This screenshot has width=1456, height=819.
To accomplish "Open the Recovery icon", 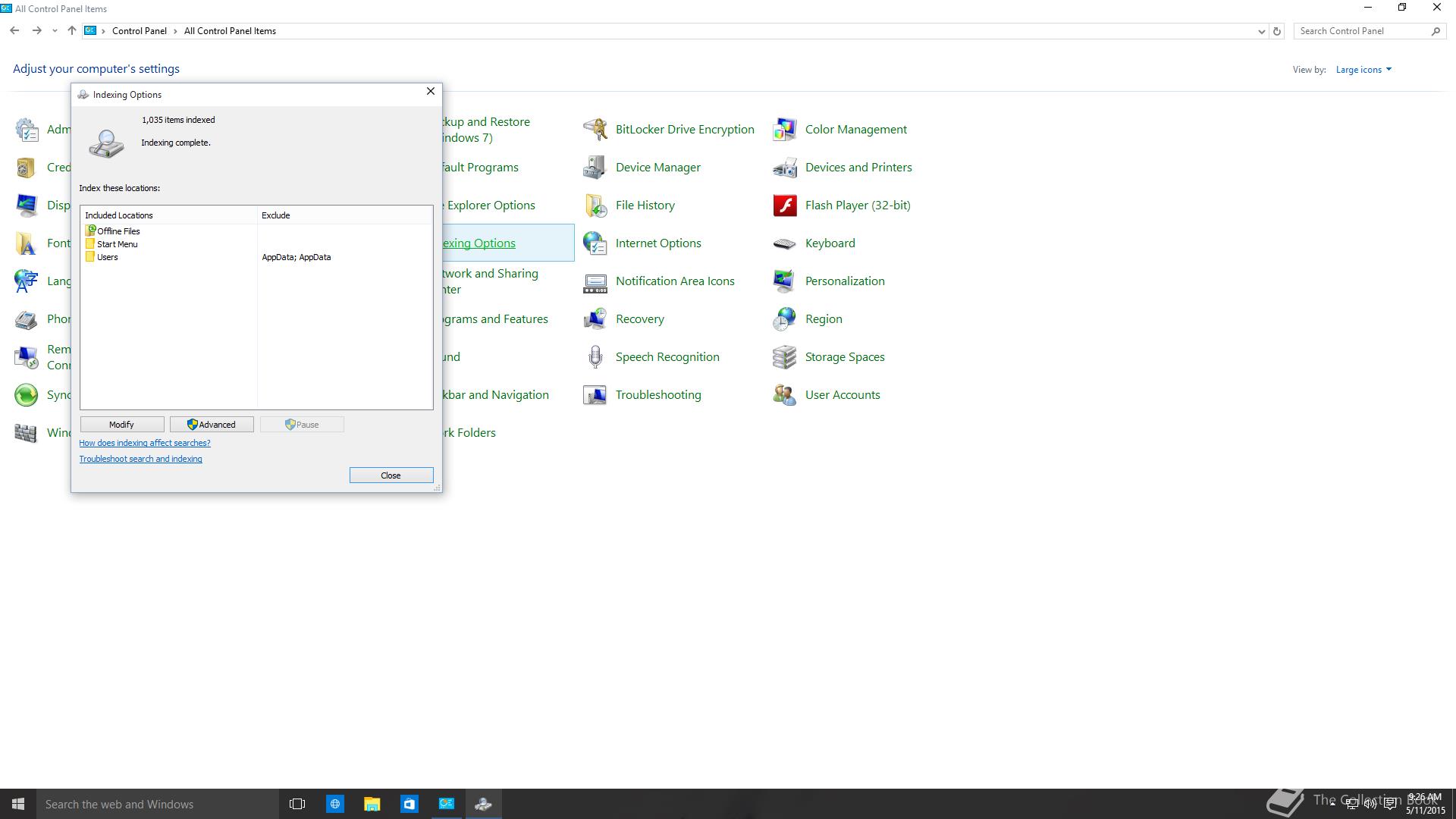I will tap(595, 319).
